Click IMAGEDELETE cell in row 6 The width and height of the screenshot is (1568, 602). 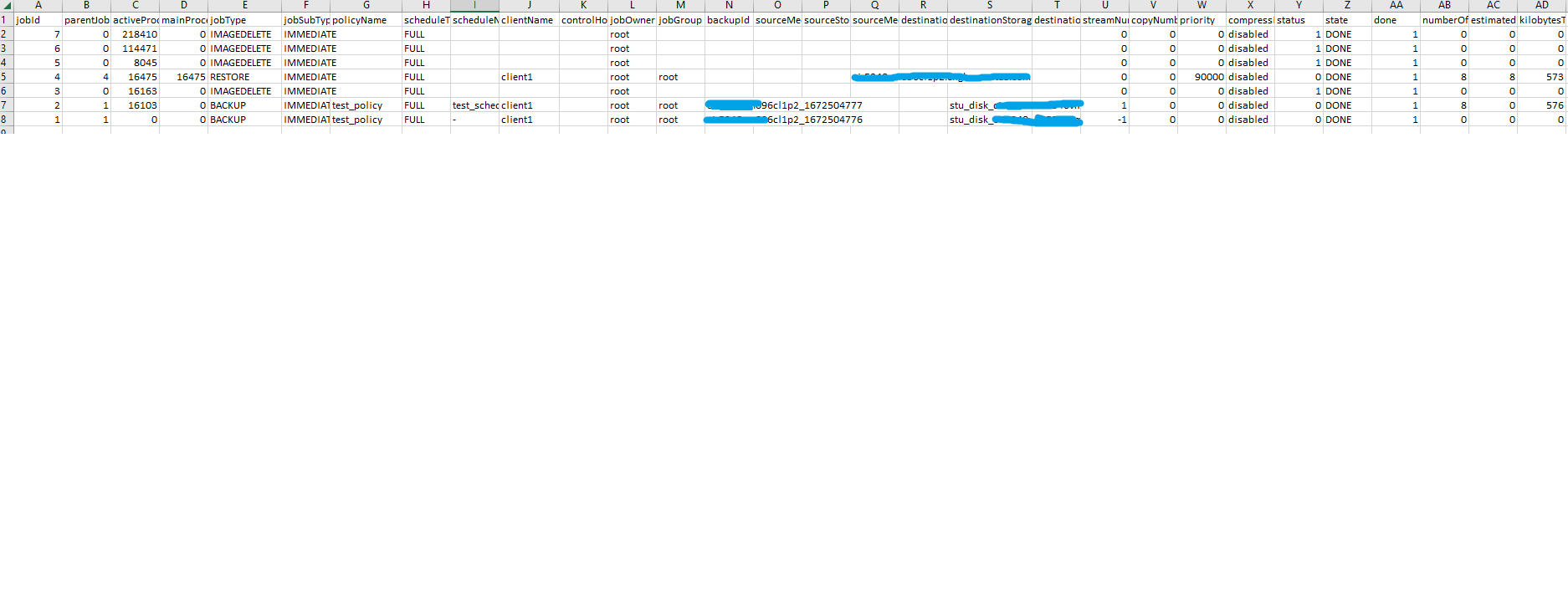(245, 91)
